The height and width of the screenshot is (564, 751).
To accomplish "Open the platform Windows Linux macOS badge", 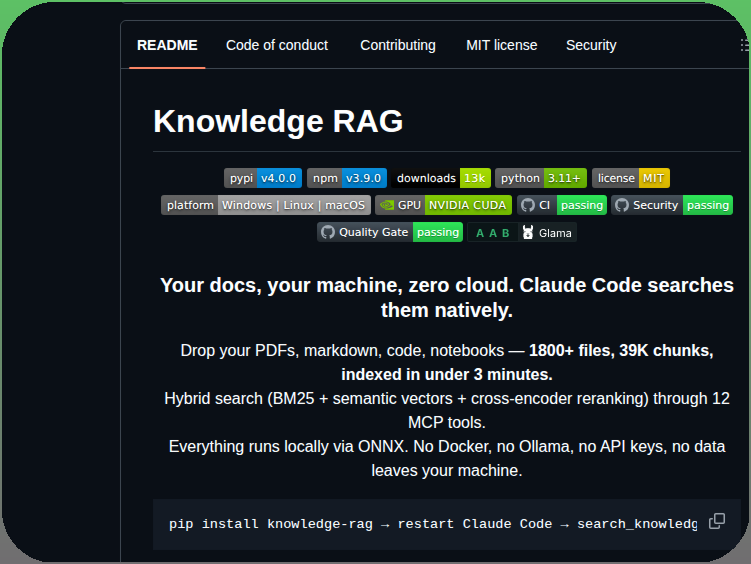I will 266,205.
